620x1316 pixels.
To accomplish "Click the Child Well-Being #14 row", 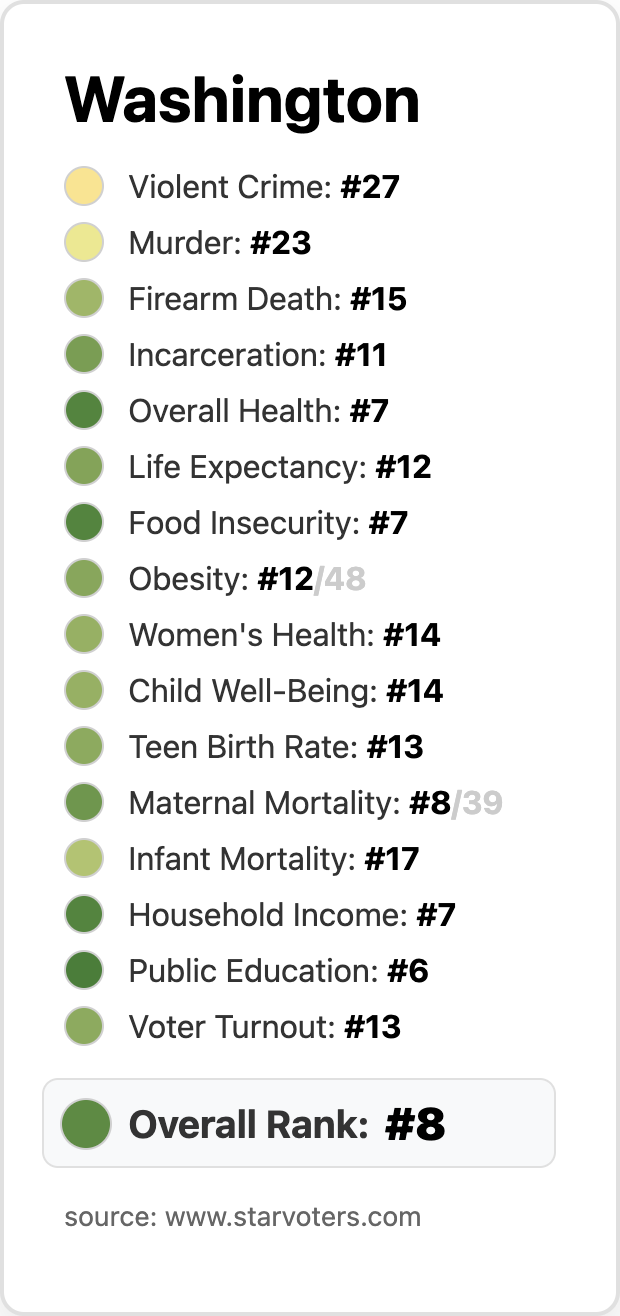I will point(285,691).
